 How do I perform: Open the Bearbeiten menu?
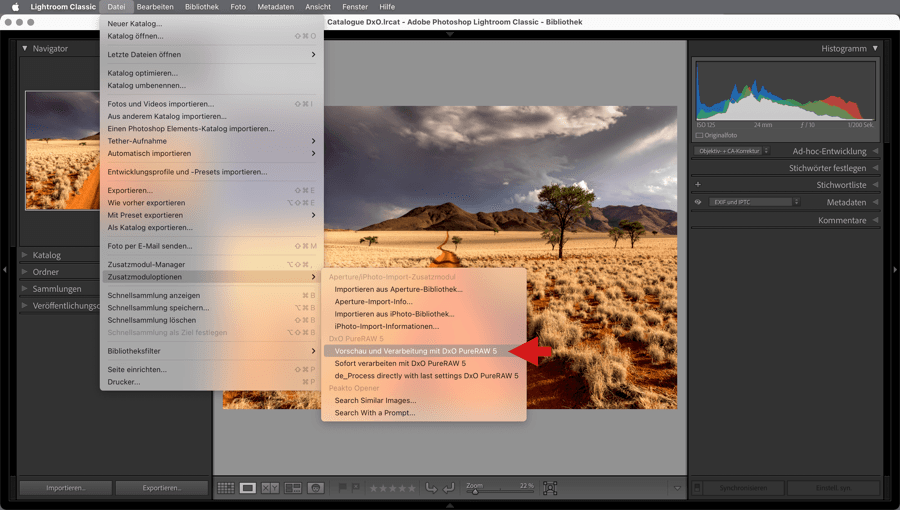(x=155, y=7)
